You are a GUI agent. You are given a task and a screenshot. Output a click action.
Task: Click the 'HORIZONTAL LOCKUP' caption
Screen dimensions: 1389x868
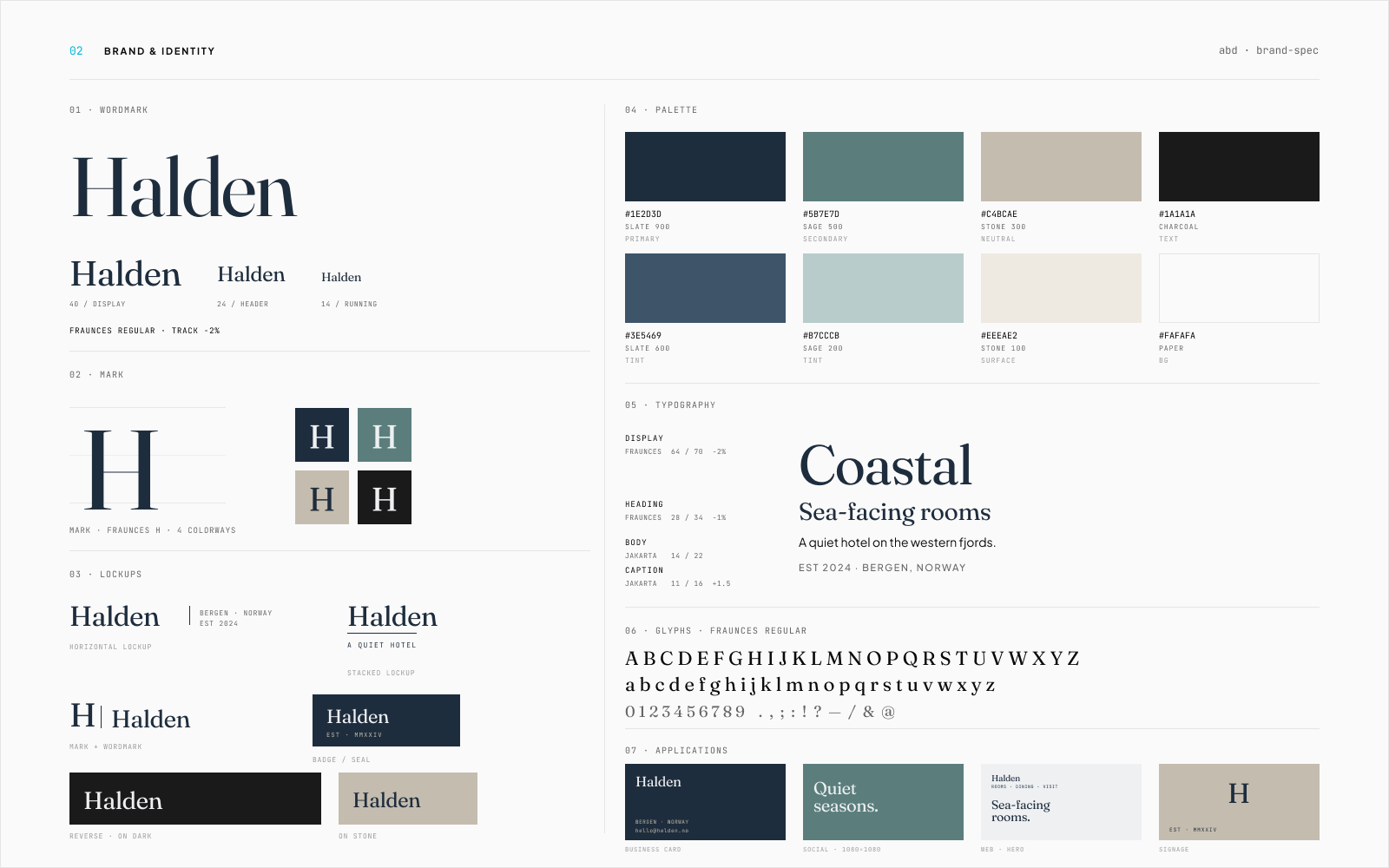pos(110,647)
